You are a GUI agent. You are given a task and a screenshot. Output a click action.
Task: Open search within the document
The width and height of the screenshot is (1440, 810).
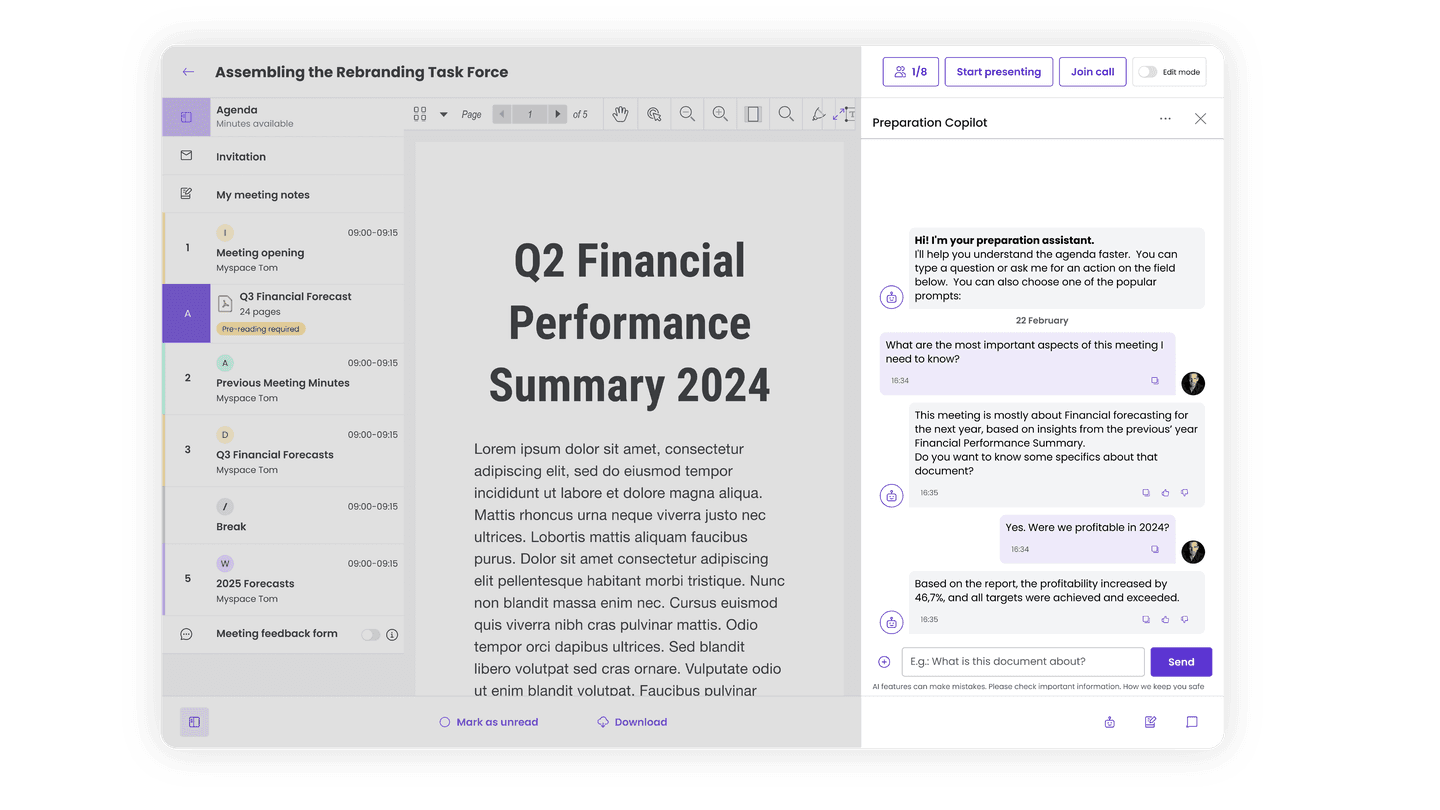[786, 113]
